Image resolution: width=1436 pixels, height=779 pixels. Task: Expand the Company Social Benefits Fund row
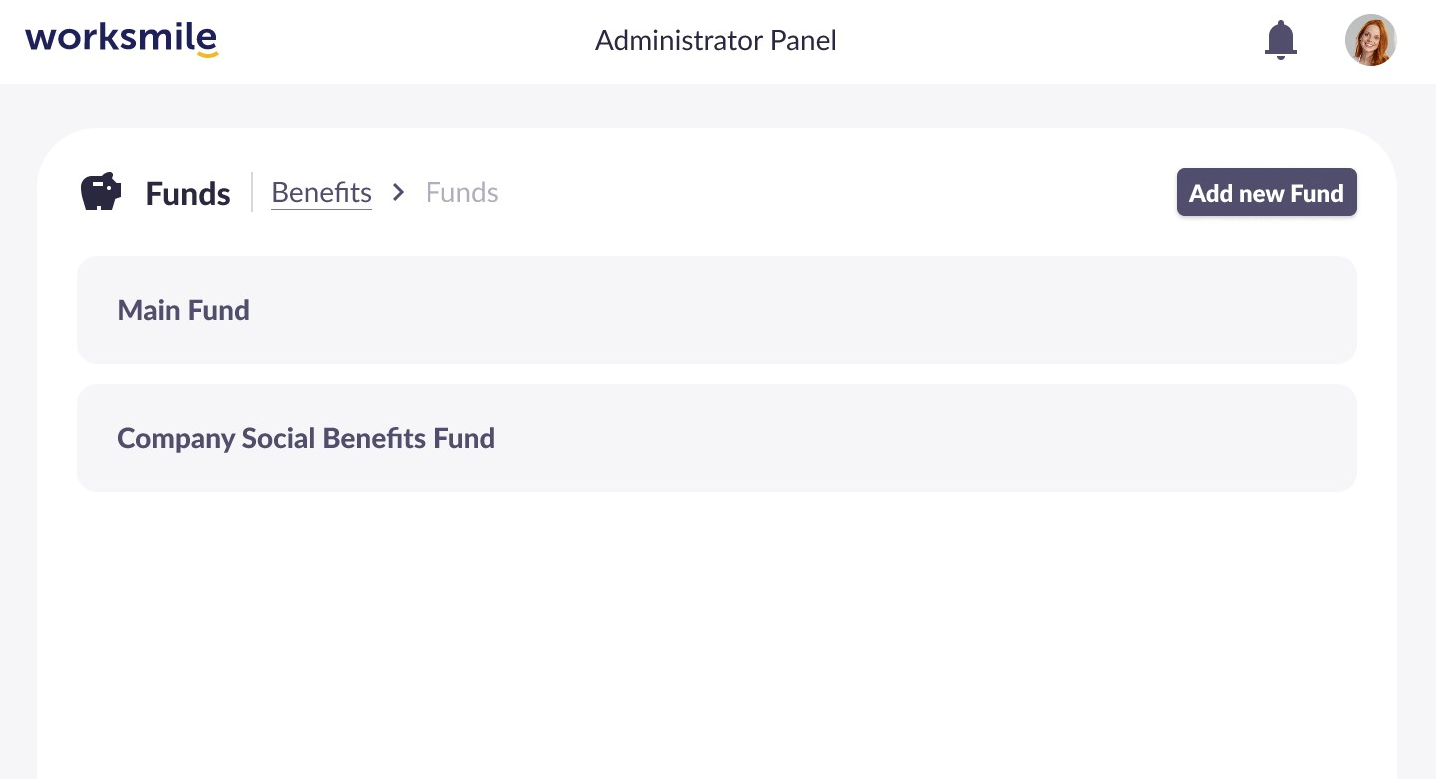pyautogui.click(x=716, y=438)
